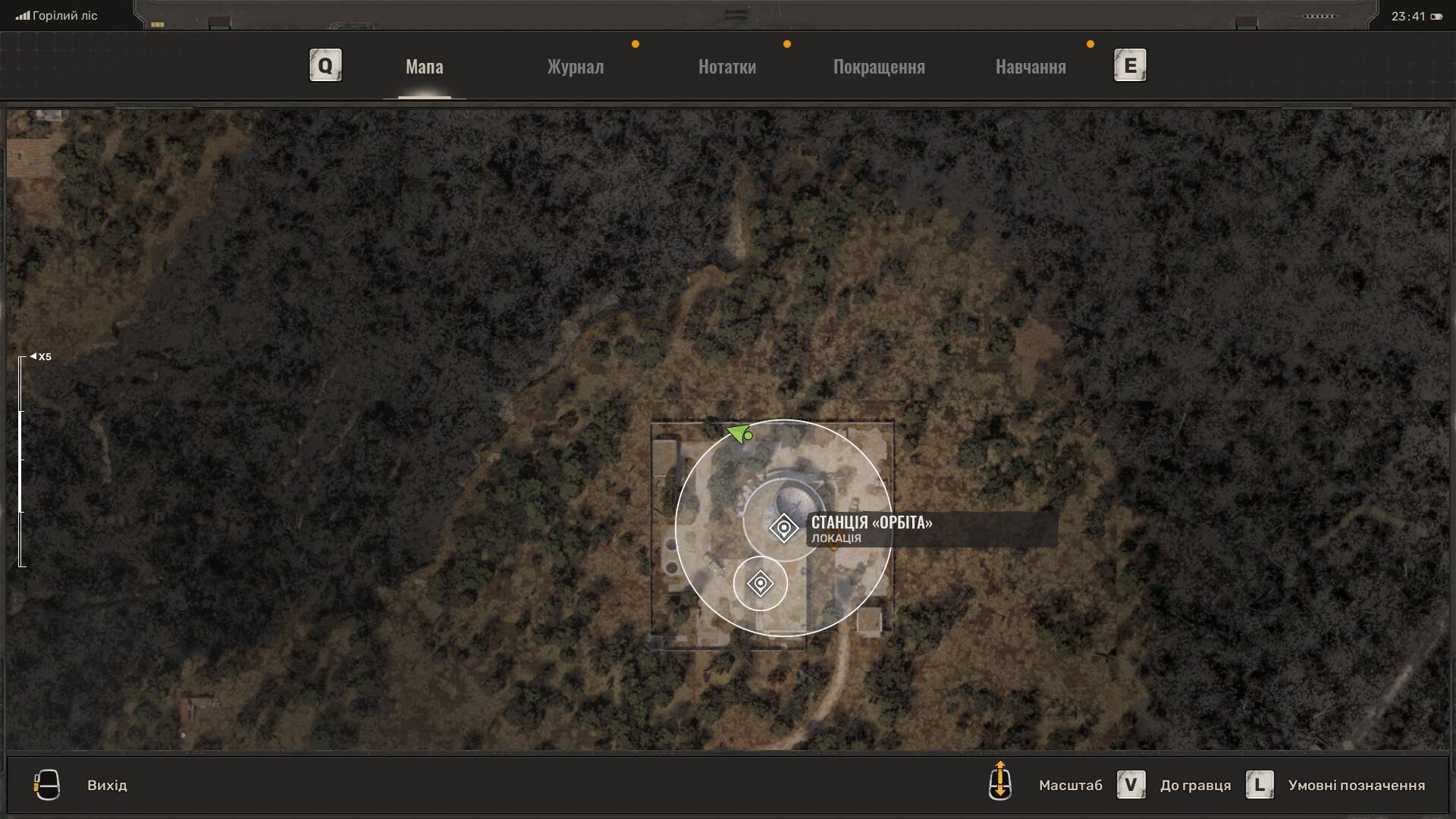1456x819 pixels.
Task: Click the Журнал notification dot
Action: tap(635, 44)
